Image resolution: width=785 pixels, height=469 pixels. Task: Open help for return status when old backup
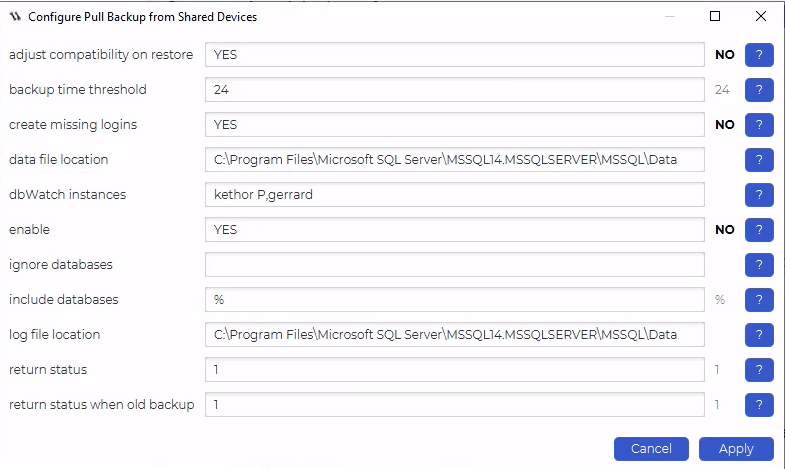(759, 405)
